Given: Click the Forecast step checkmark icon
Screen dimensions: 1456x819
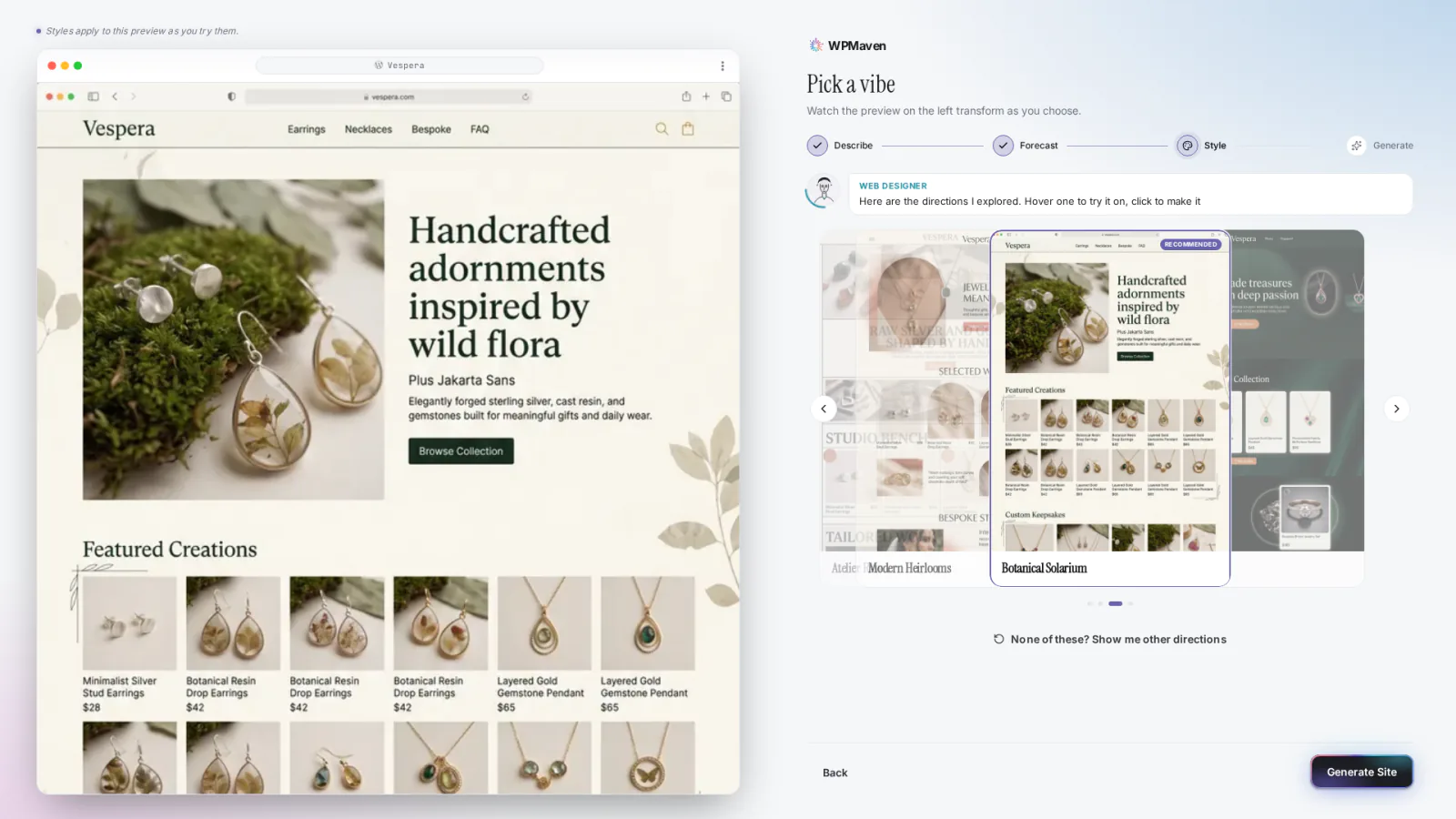Looking at the screenshot, I should tap(1003, 146).
